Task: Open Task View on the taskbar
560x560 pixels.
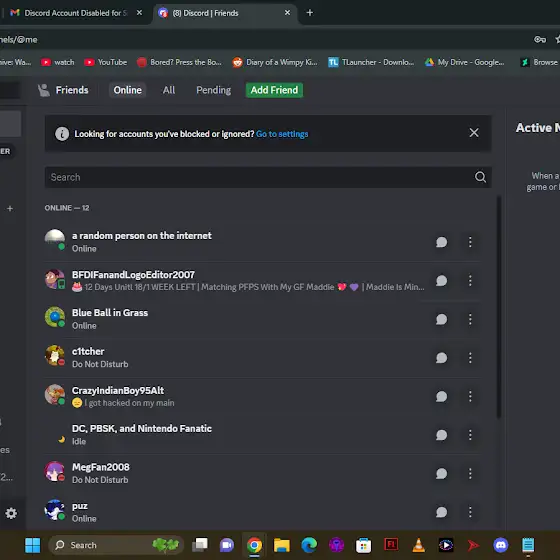Action: pyautogui.click(x=200, y=545)
